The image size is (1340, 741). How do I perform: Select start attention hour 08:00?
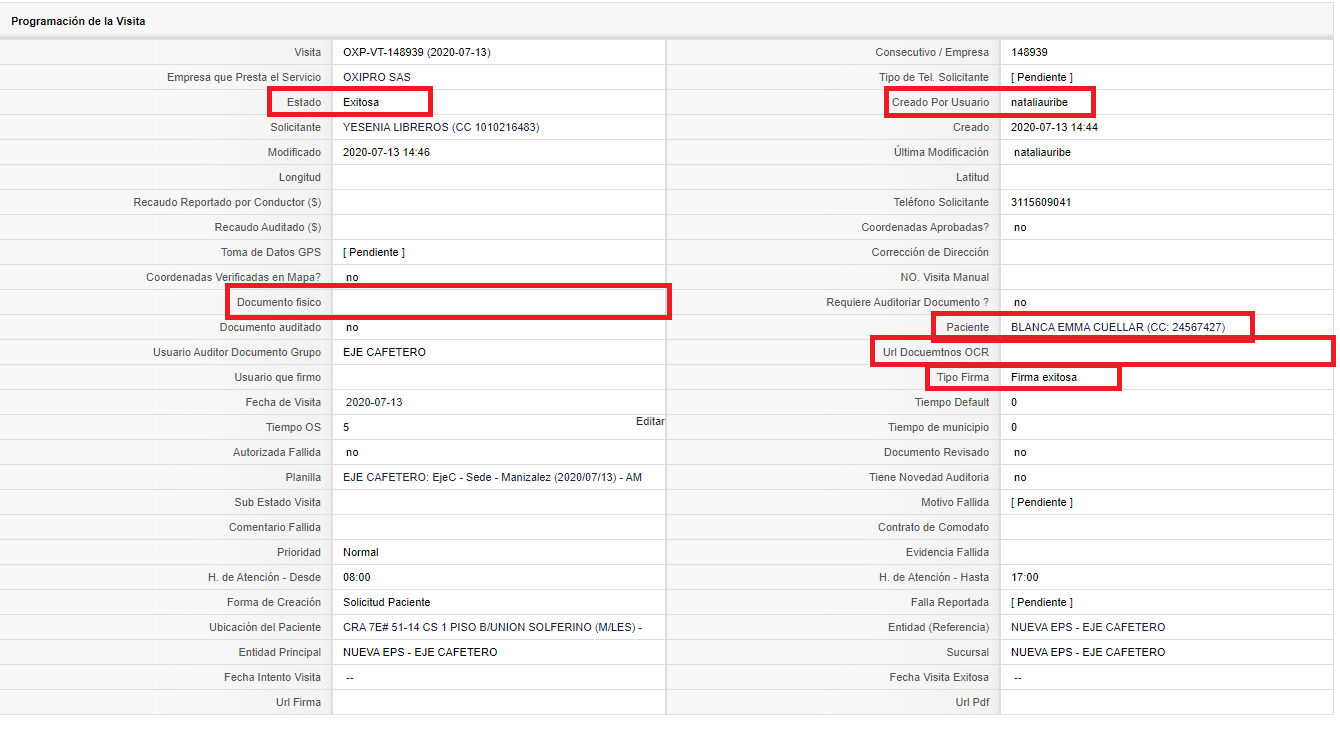(x=357, y=577)
